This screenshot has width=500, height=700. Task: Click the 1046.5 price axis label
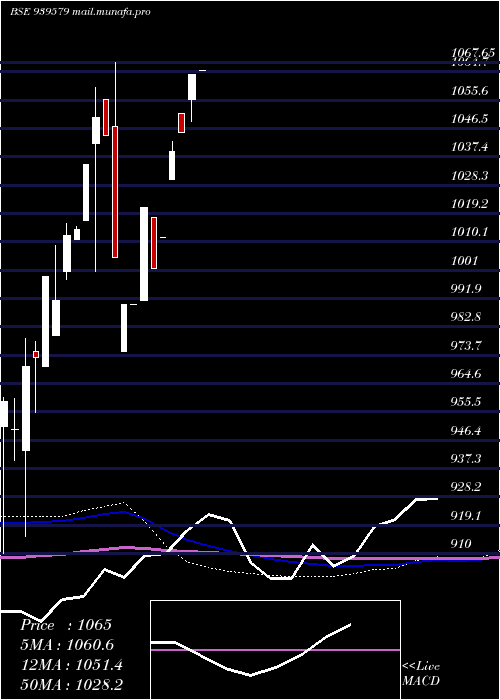[469, 119]
